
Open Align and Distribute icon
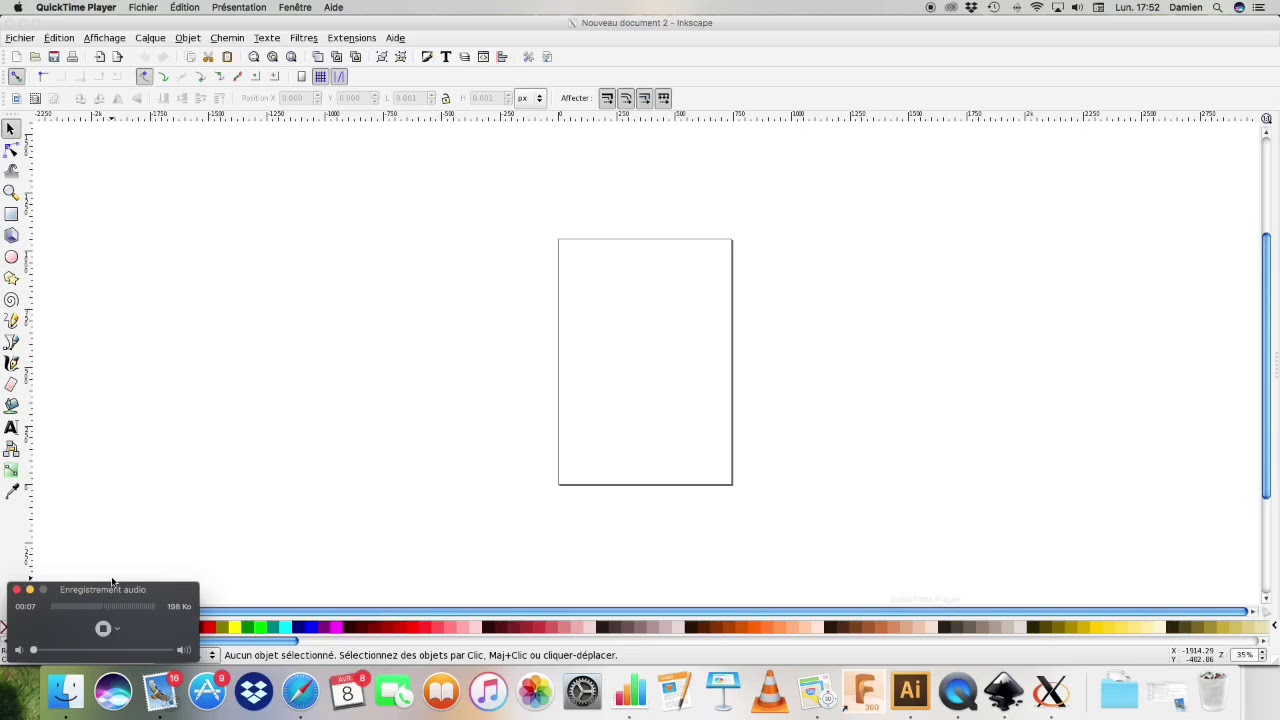[x=502, y=57]
